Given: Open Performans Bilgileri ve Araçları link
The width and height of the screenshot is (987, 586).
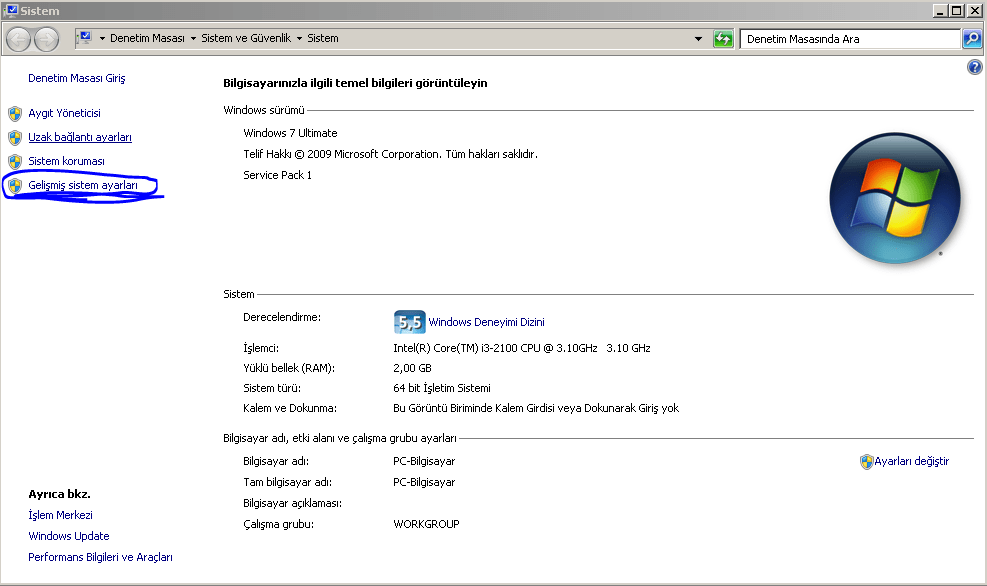Looking at the screenshot, I should (100, 557).
